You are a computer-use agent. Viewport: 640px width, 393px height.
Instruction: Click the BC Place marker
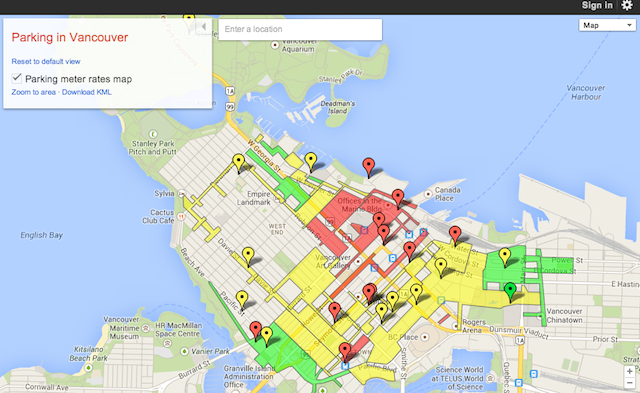click(x=425, y=337)
